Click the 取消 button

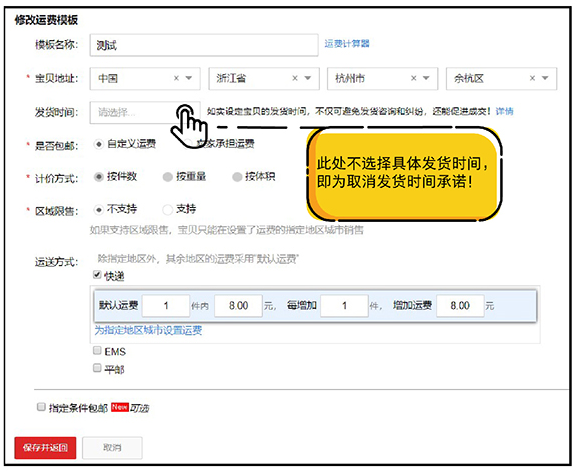[x=112, y=448]
